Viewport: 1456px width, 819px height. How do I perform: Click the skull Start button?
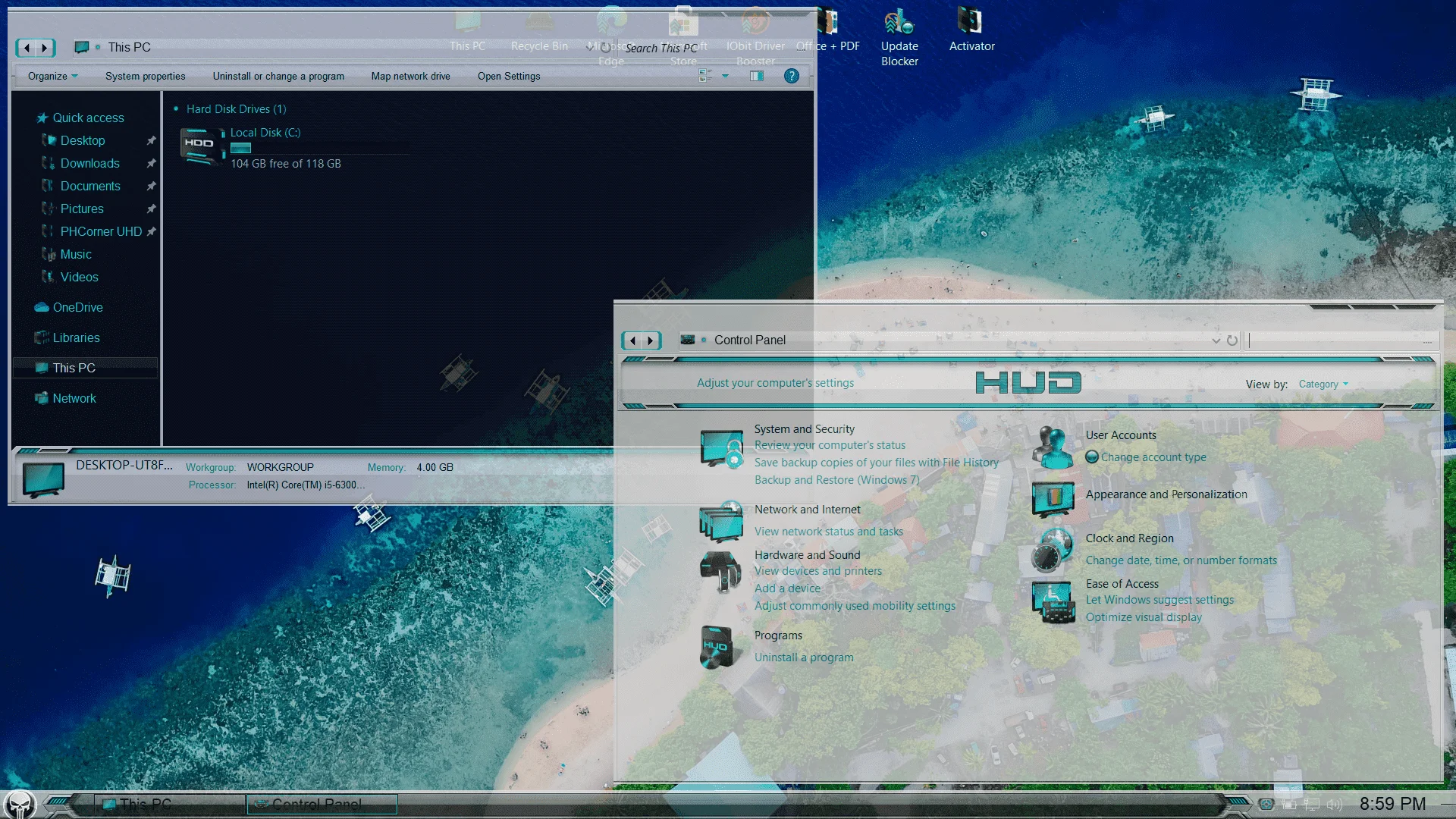click(x=20, y=804)
